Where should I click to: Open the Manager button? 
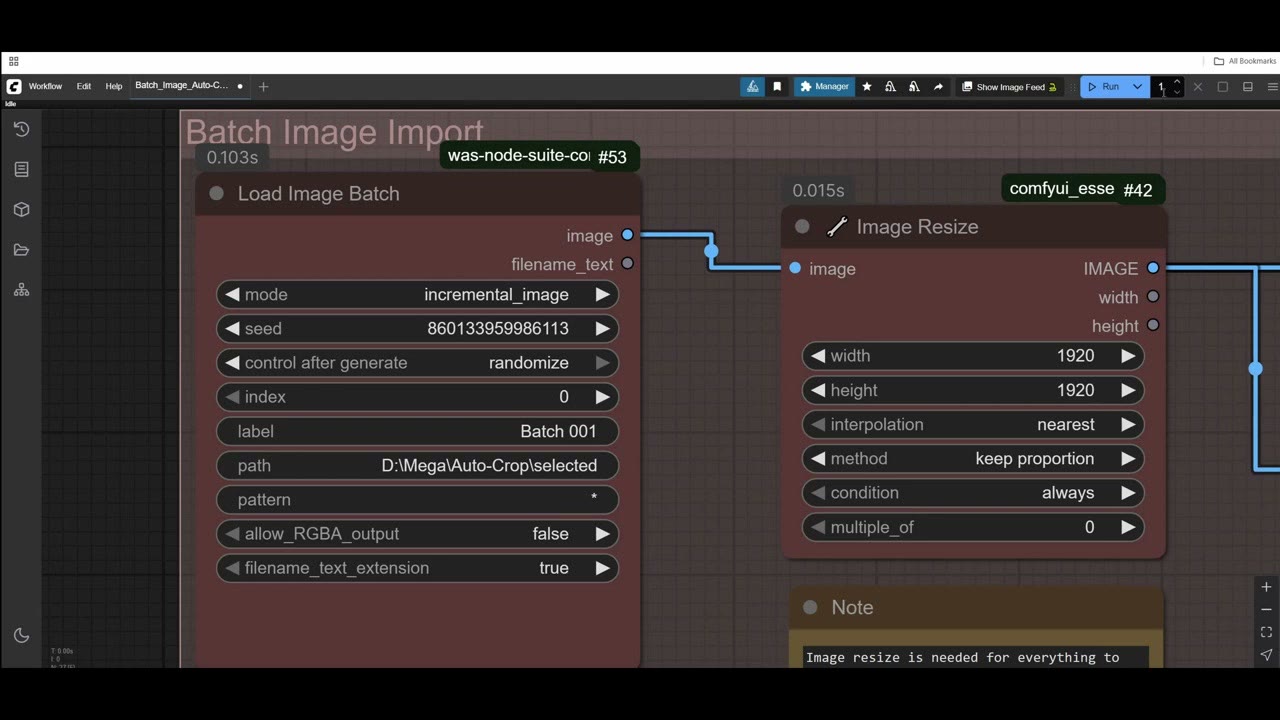point(824,87)
